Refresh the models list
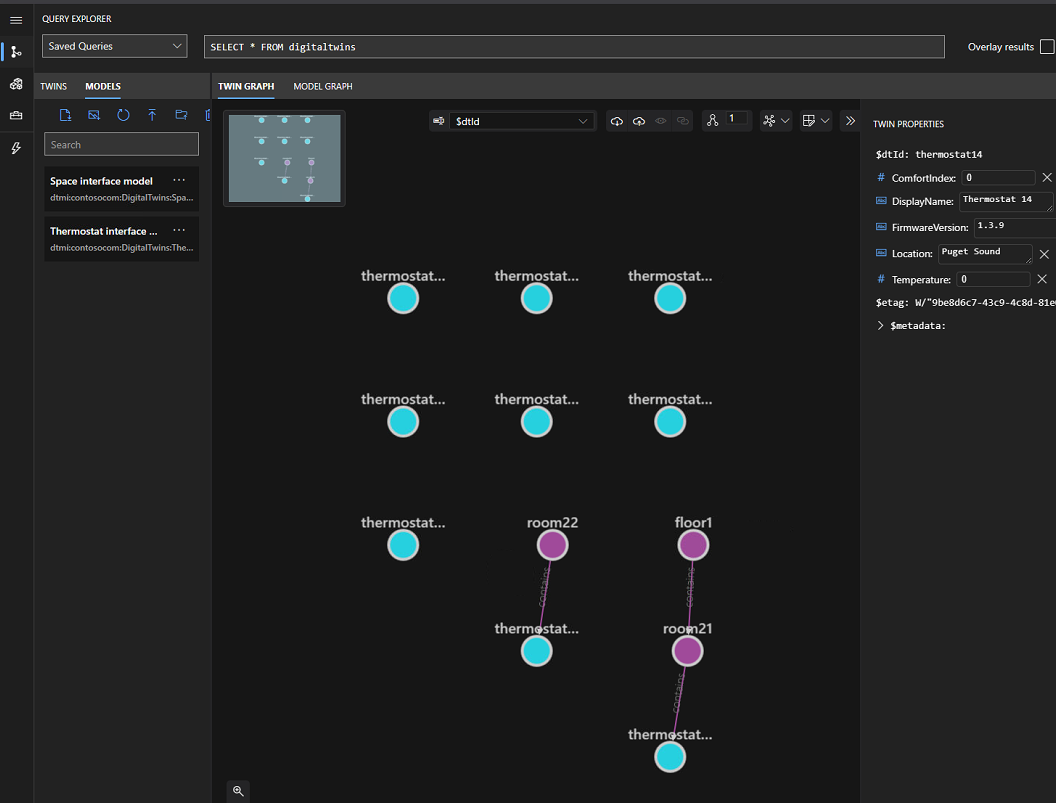The height and width of the screenshot is (803, 1056). tap(123, 115)
